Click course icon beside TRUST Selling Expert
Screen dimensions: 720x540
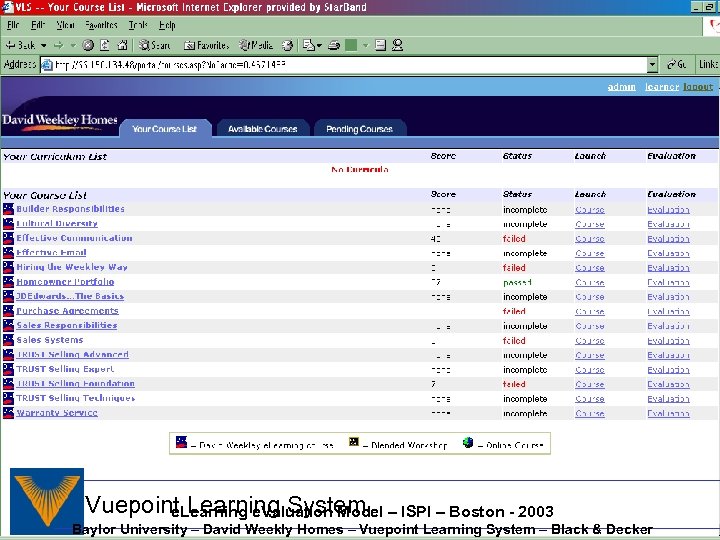8,369
